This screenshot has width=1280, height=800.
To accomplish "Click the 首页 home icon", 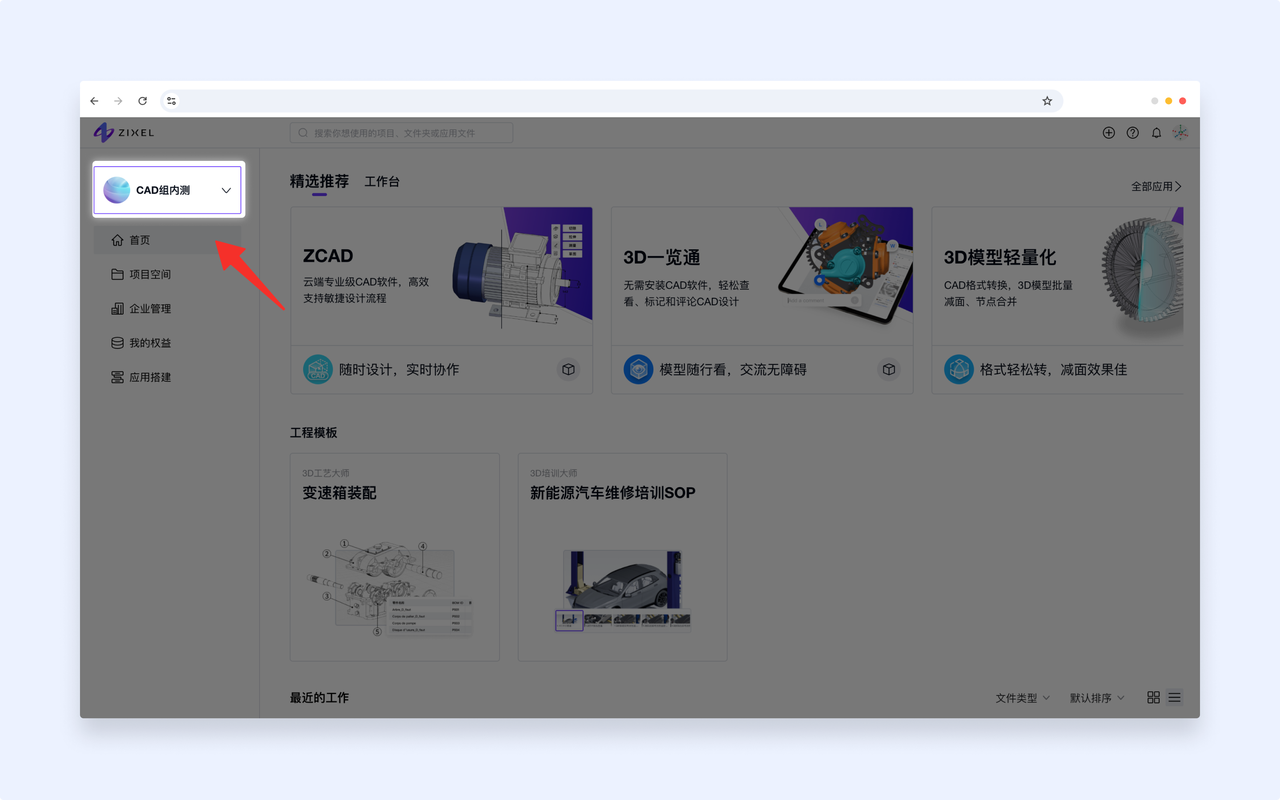I will (117, 240).
